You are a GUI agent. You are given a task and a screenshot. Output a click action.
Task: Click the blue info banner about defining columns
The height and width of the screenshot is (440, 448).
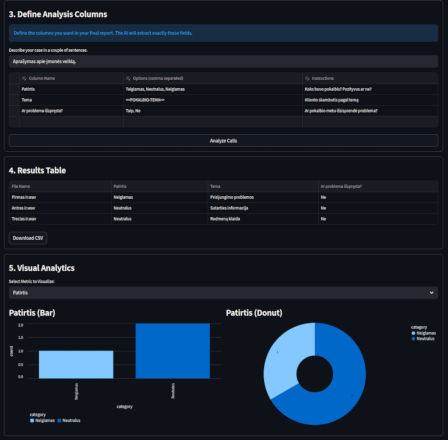pos(223,33)
